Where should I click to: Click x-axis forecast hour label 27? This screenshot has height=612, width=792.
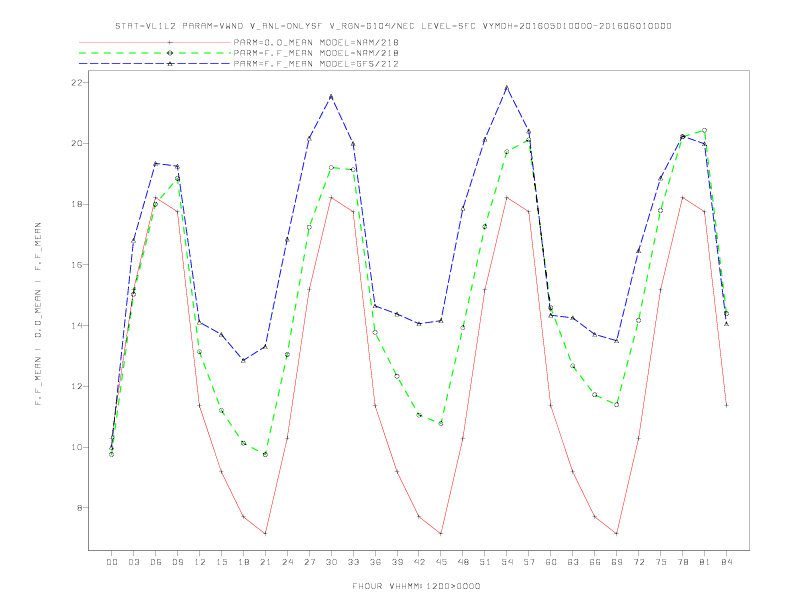[x=309, y=562]
